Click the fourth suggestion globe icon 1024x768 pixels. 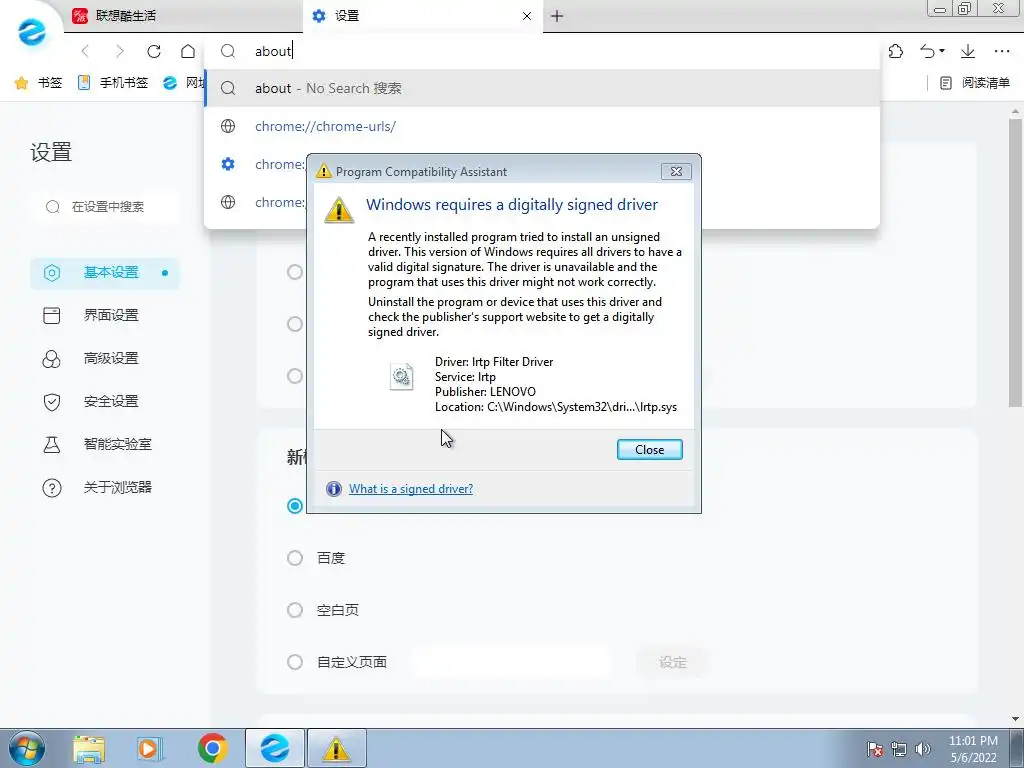click(x=228, y=202)
